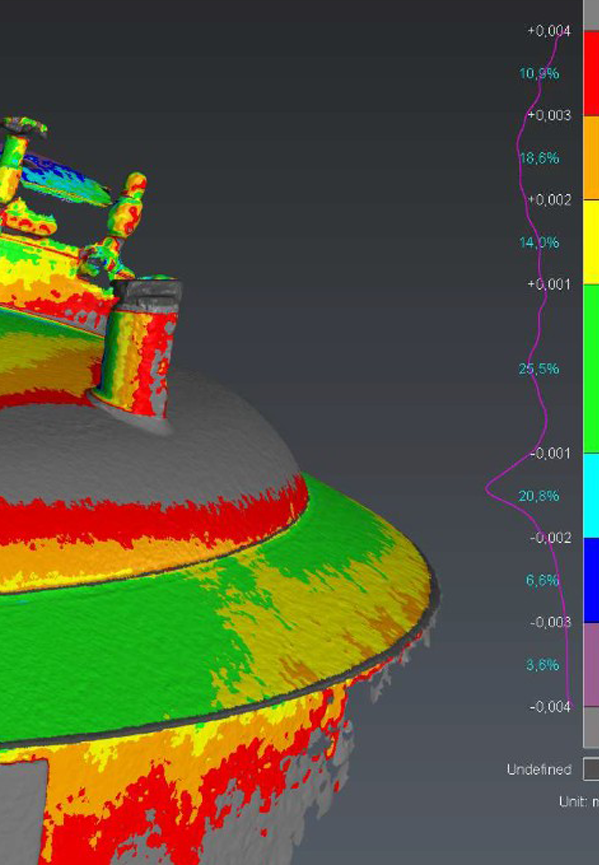Click the Undefined gray color swatch
599x865 pixels.
pyautogui.click(x=591, y=770)
